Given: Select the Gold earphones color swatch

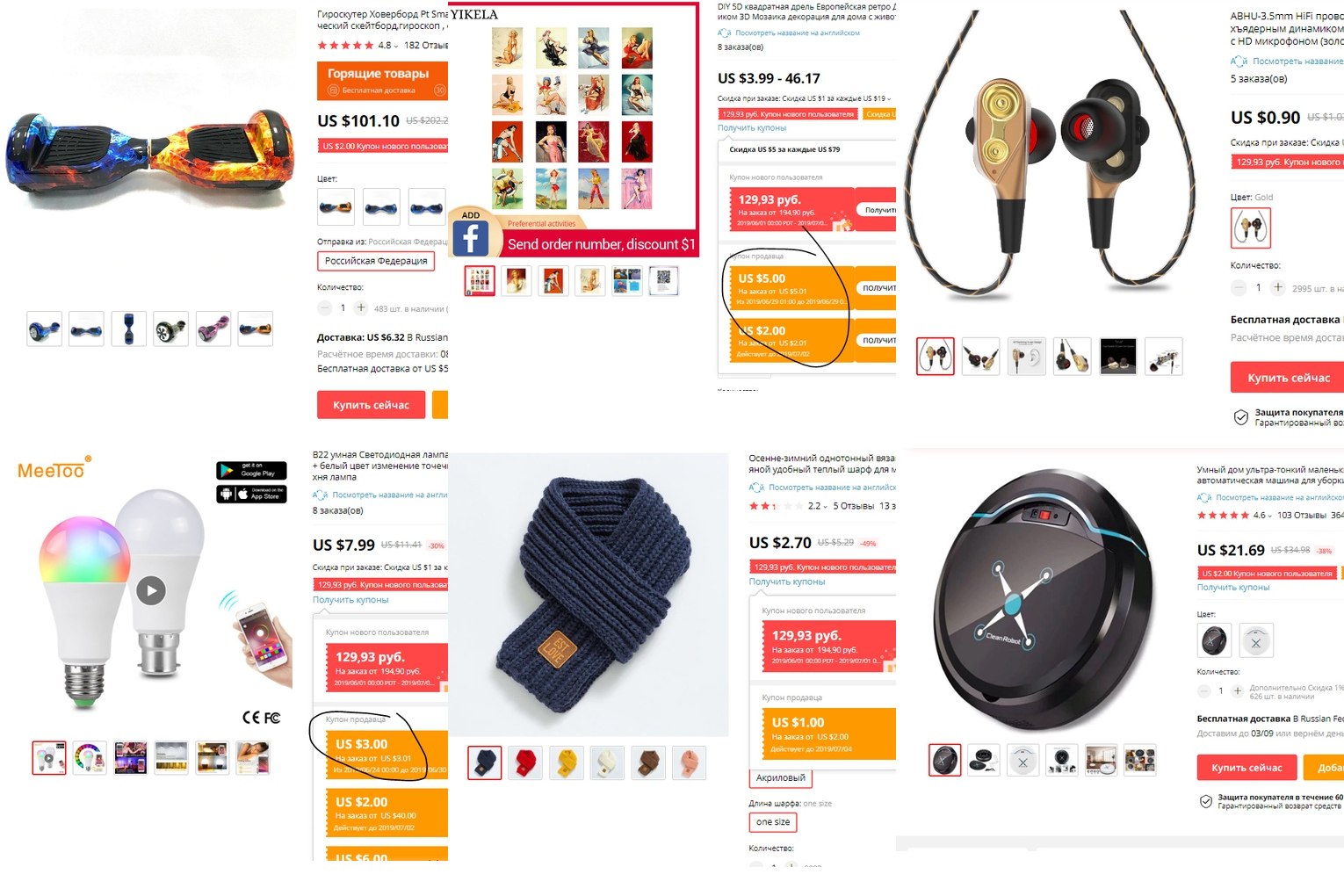Looking at the screenshot, I should tap(1250, 228).
